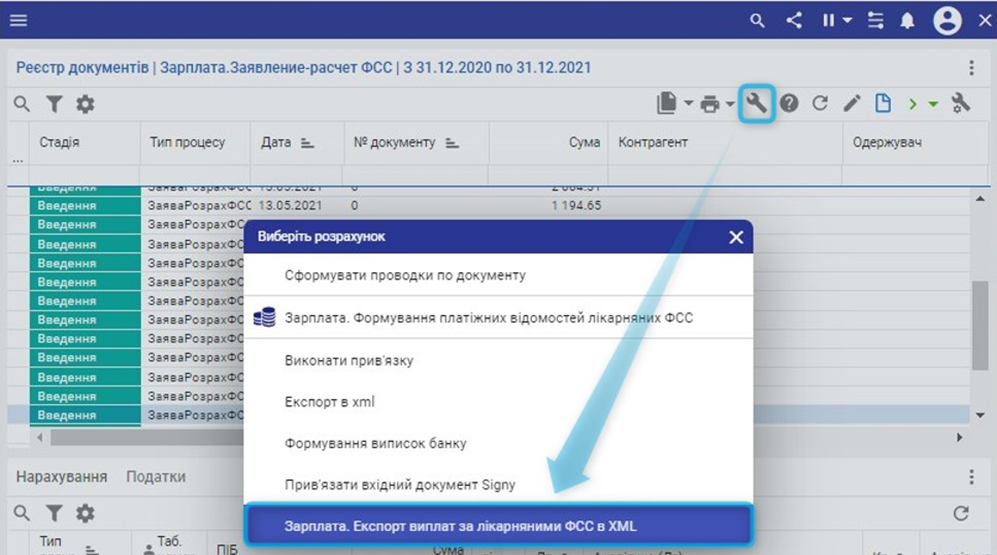Viewport: 997px width, 555px height.
Task: Expand the print dropdown arrow
Action: coord(731,103)
